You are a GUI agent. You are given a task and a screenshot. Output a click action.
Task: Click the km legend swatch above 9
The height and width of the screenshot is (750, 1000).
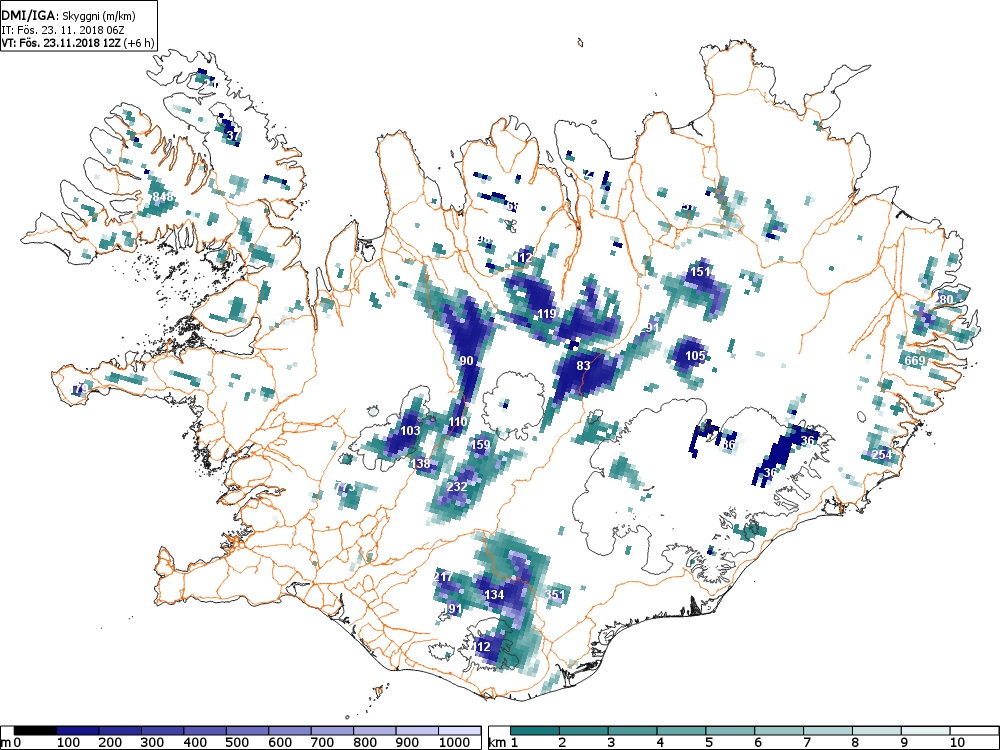pyautogui.click(x=925, y=731)
